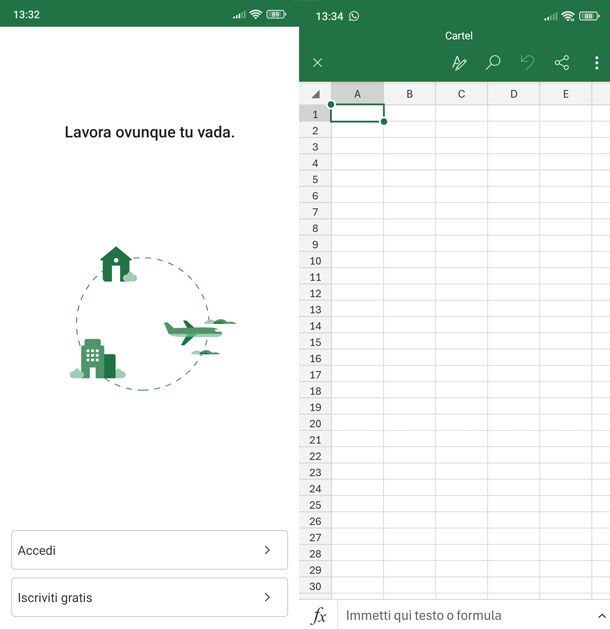Tap the 13:32 clock in the left status bar
This screenshot has height=629, width=610.
point(26,15)
